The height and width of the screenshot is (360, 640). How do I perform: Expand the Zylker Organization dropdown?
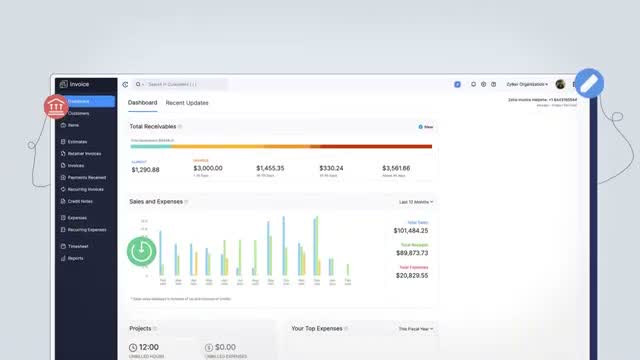(527, 84)
